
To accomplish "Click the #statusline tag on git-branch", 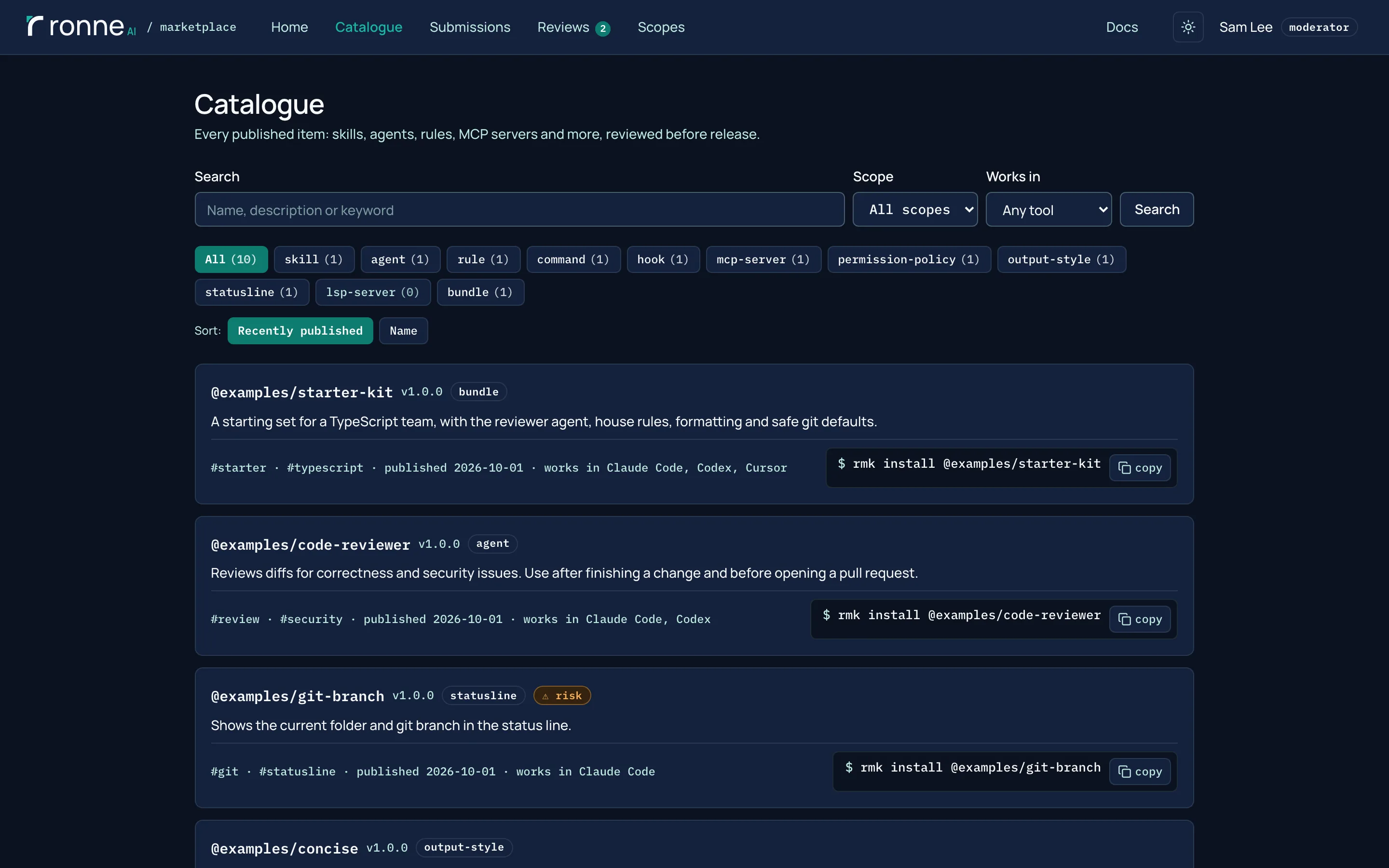I will click(297, 772).
